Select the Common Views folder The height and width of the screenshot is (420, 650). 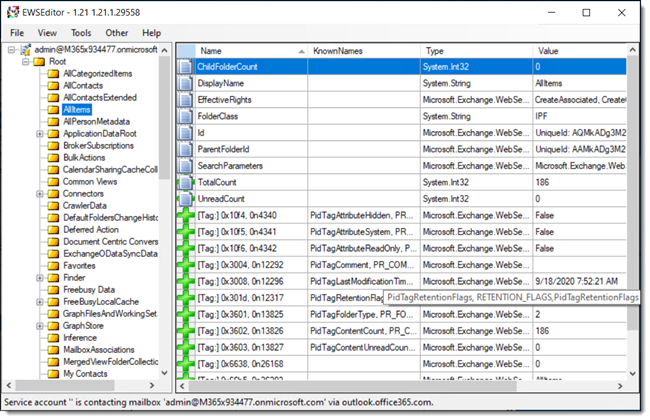pos(90,182)
